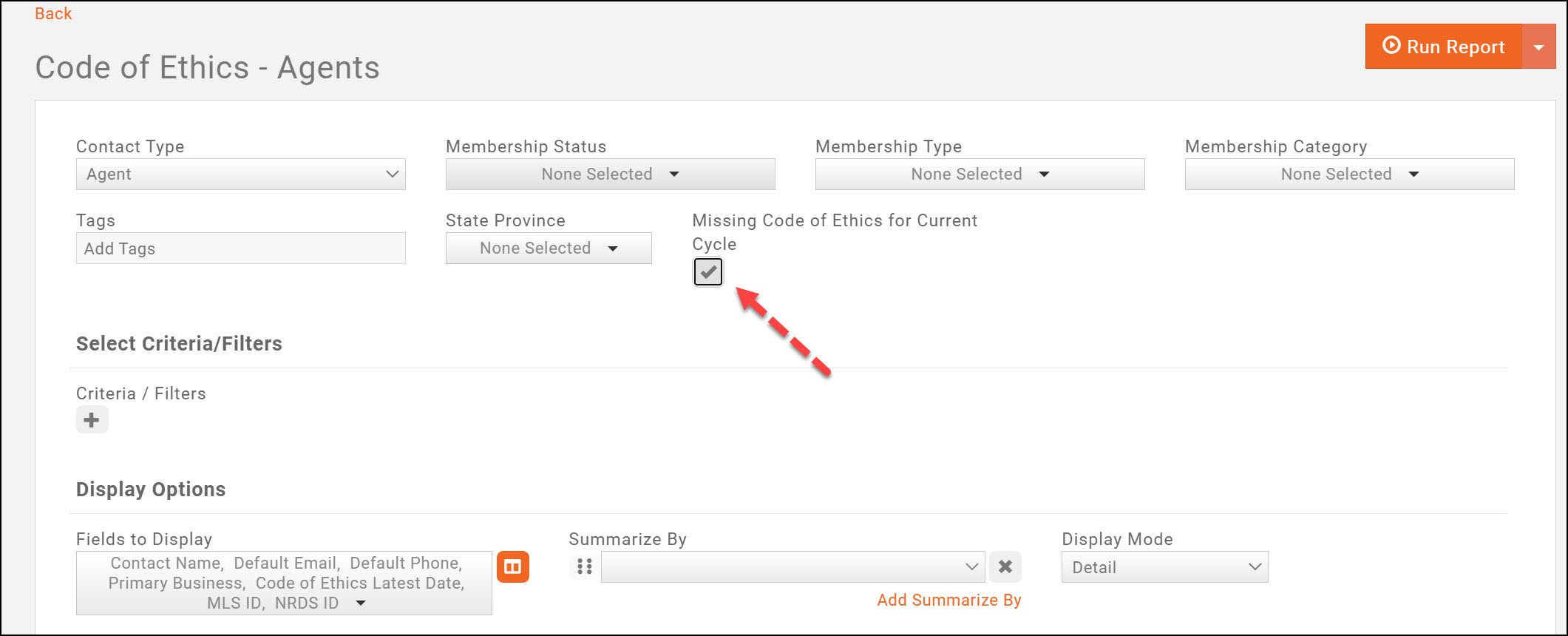Enable a Membership Status filter checkbox list
The height and width of the screenshot is (636, 1568).
pos(609,174)
